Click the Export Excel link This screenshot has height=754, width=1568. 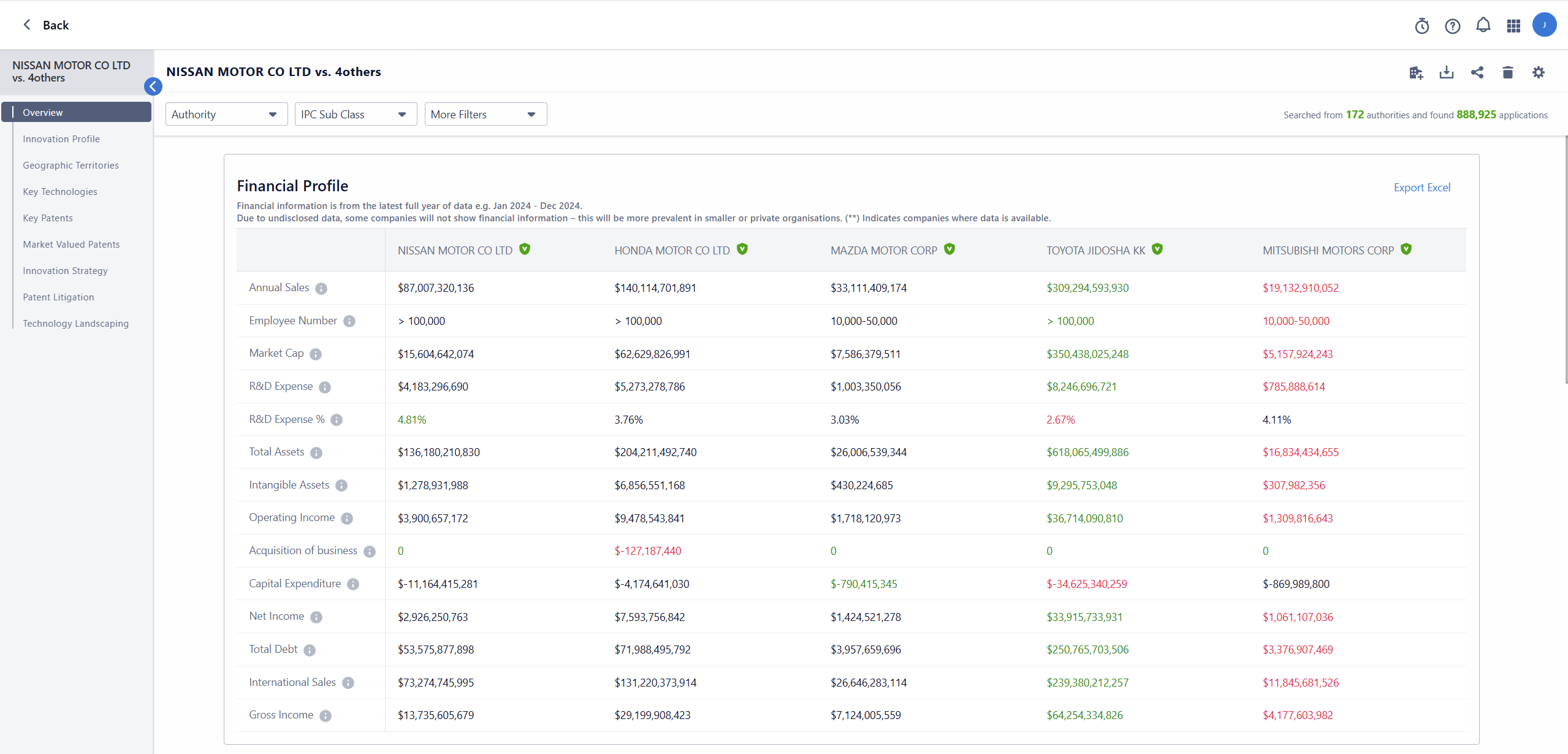1421,188
